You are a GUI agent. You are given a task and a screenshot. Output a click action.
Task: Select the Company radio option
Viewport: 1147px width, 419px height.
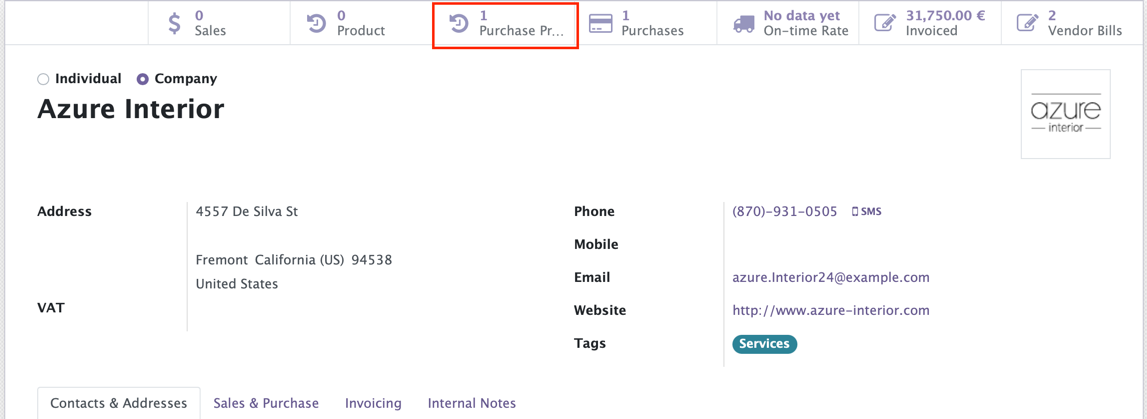[x=143, y=79]
